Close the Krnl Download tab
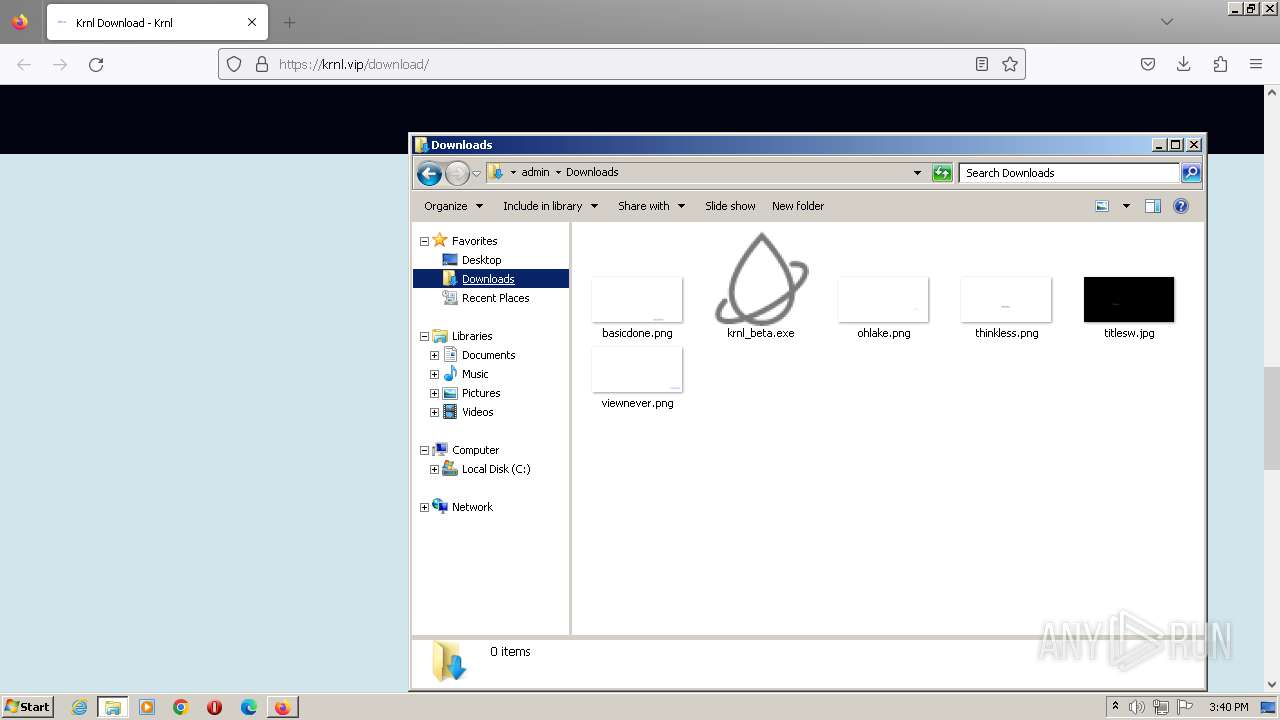 252,22
